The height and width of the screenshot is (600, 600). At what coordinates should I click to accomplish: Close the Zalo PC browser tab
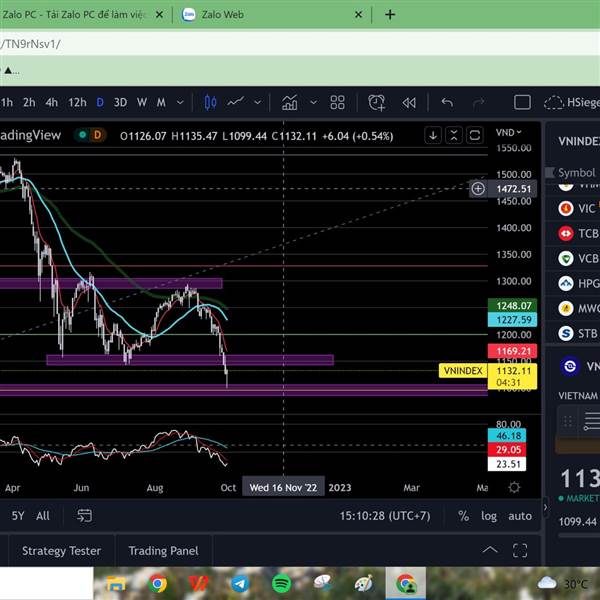click(x=160, y=15)
